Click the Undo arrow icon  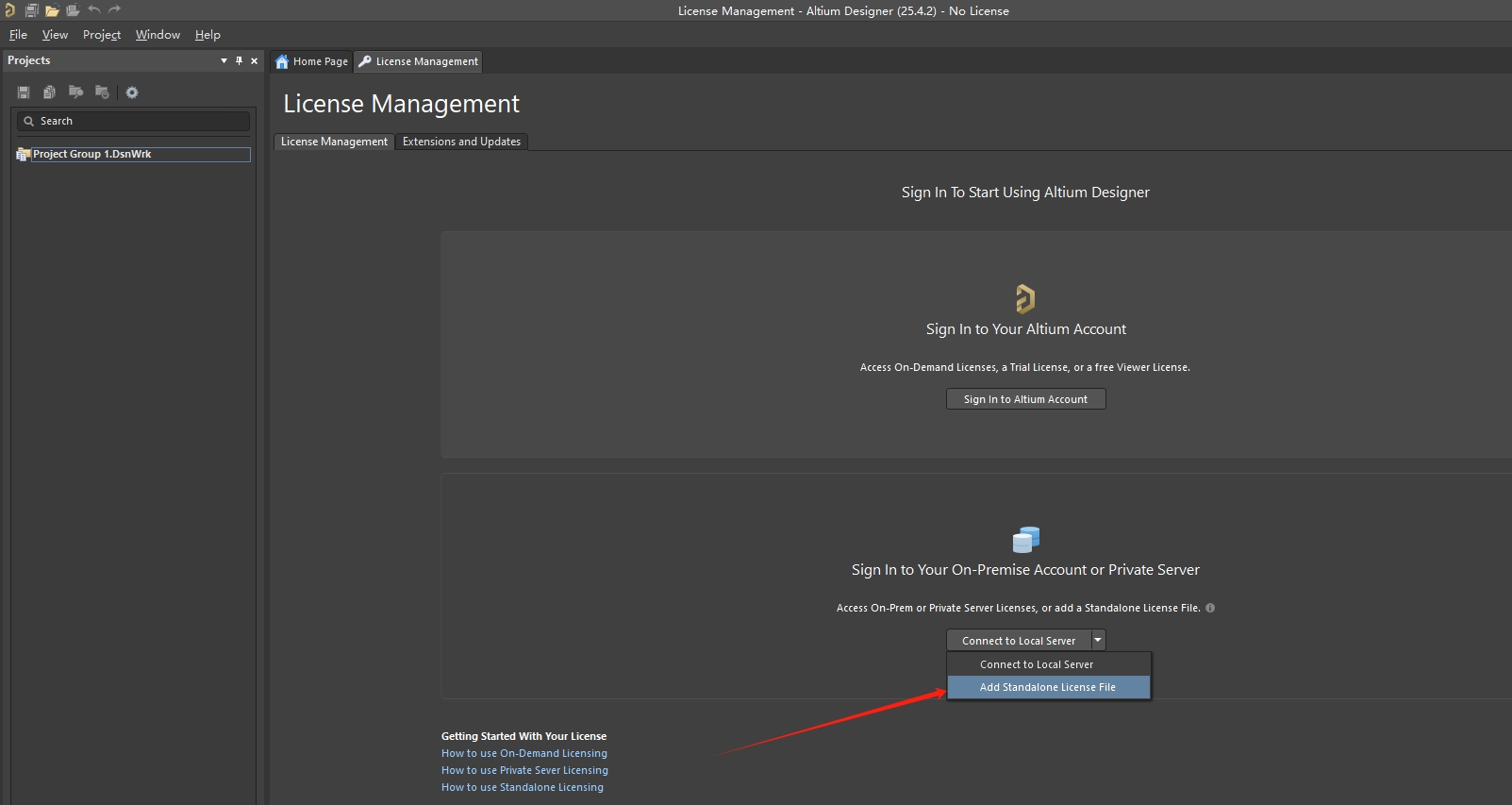tap(93, 10)
